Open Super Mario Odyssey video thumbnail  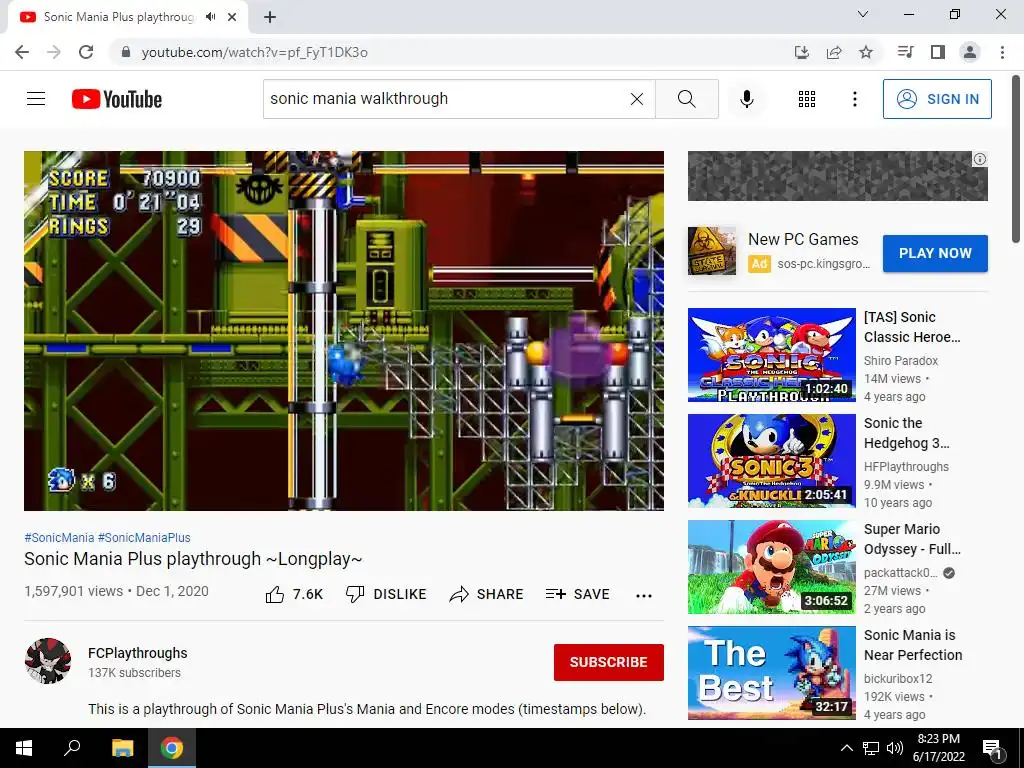tap(772, 567)
